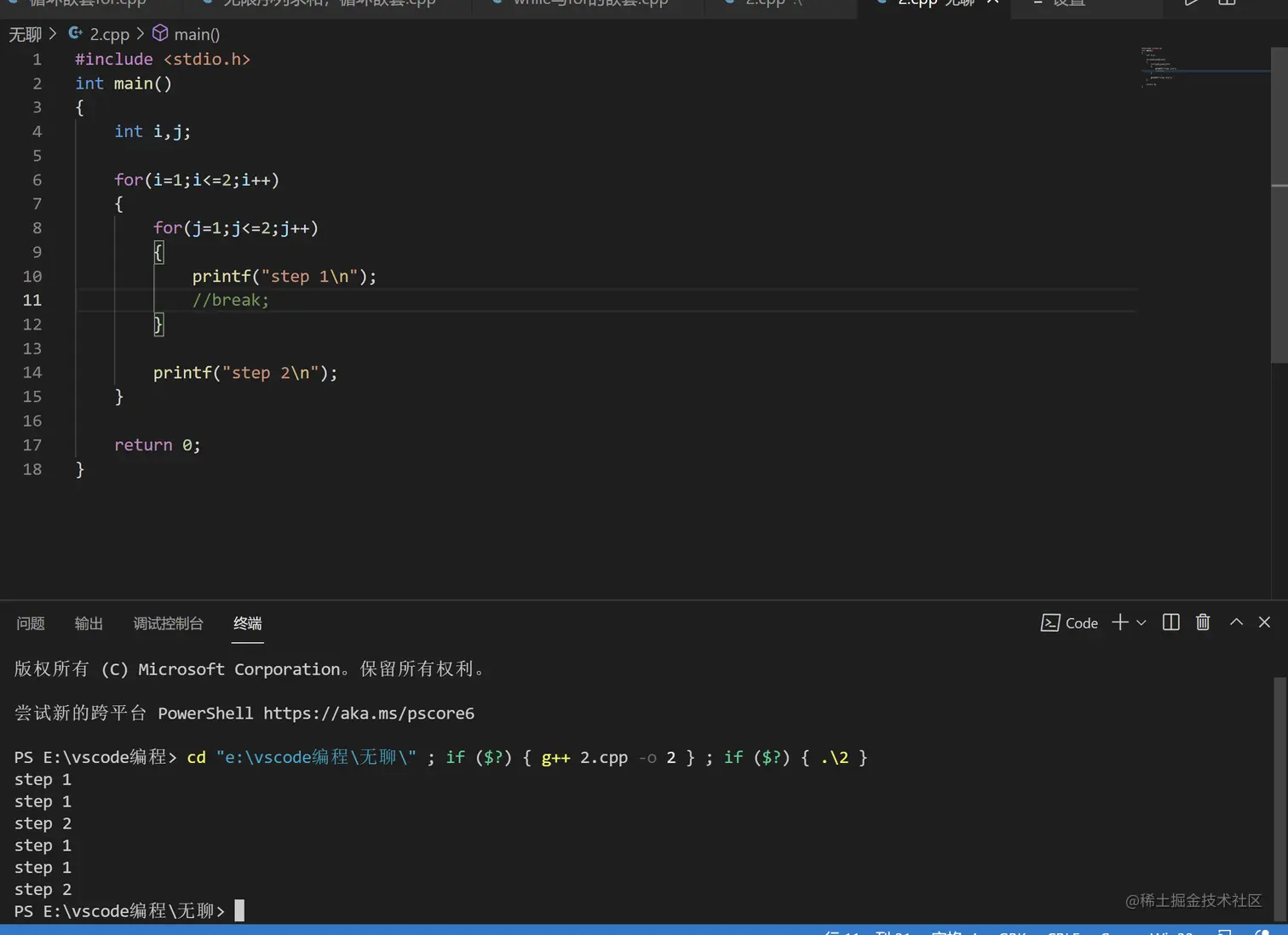Screen dimensions: 1288x935
Task: Click the Microsoft Corporation copyright line
Action: (250, 669)
